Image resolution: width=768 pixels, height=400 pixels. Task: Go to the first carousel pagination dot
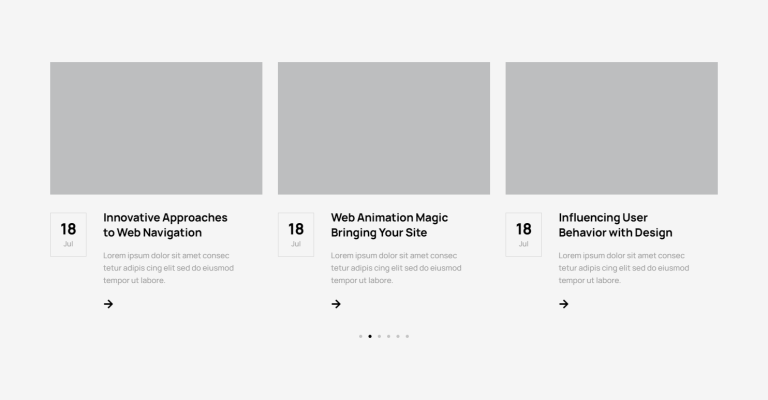point(360,336)
